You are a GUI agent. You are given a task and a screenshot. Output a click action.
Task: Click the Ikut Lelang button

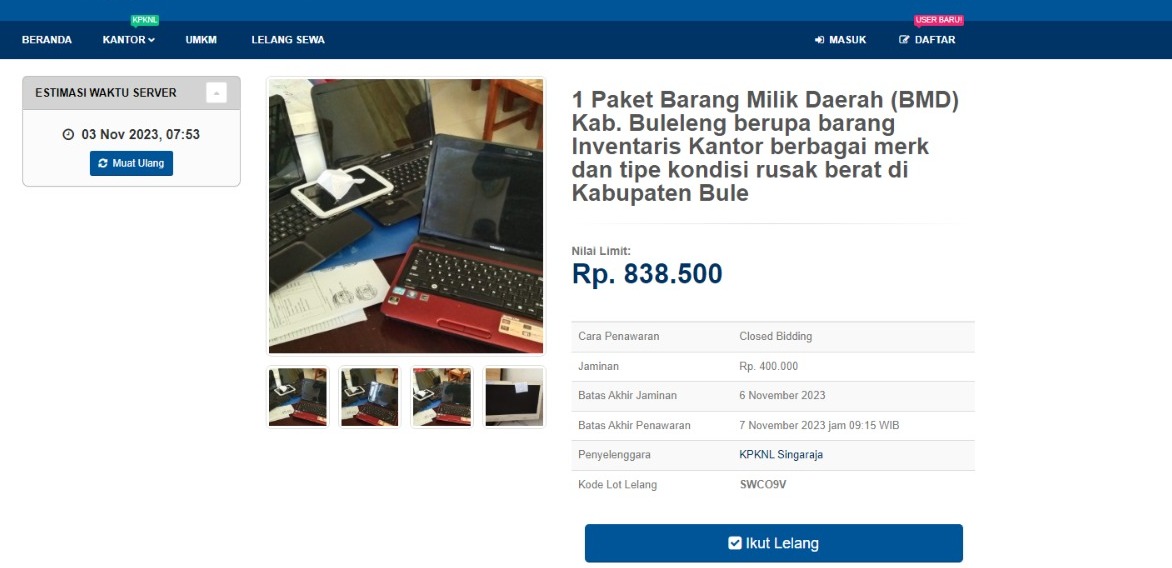coord(774,543)
